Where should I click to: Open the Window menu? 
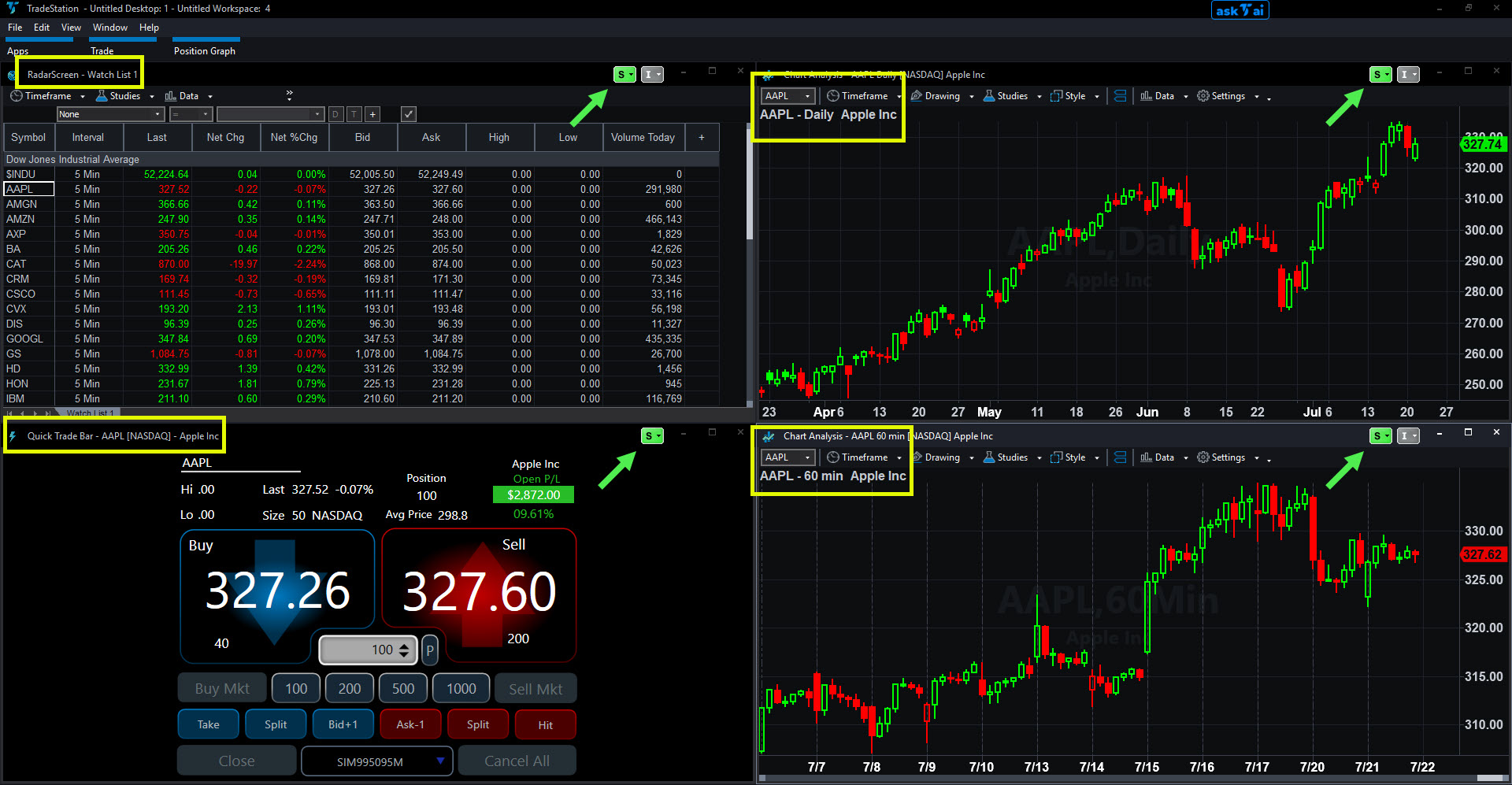109,28
